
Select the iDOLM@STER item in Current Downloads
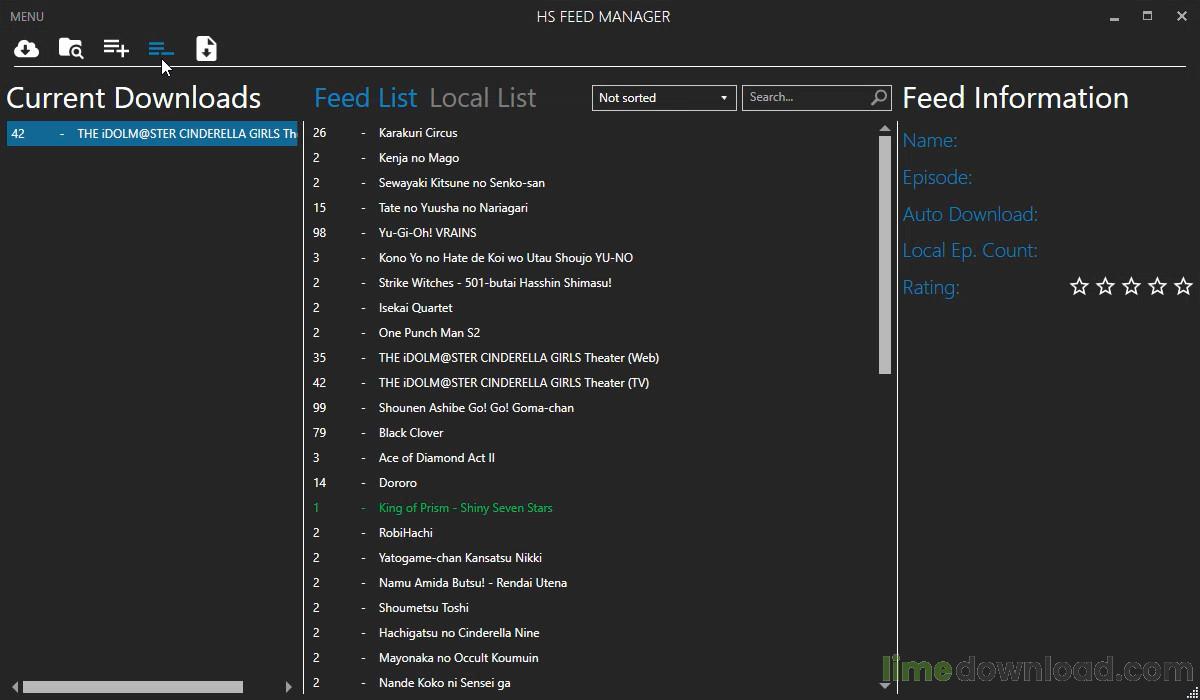[152, 134]
